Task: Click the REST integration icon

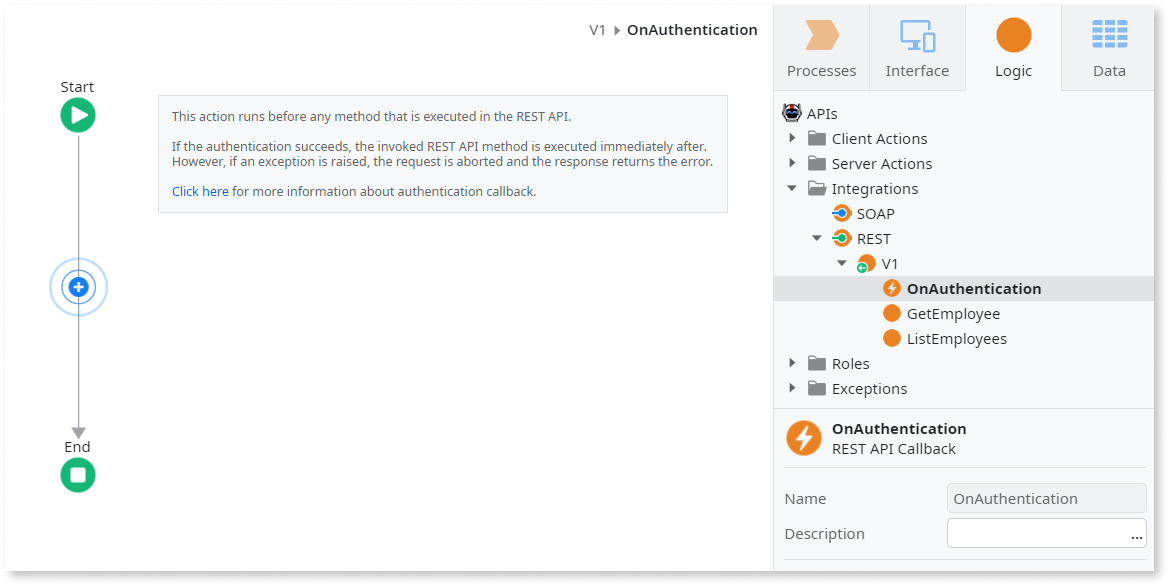Action: click(840, 238)
